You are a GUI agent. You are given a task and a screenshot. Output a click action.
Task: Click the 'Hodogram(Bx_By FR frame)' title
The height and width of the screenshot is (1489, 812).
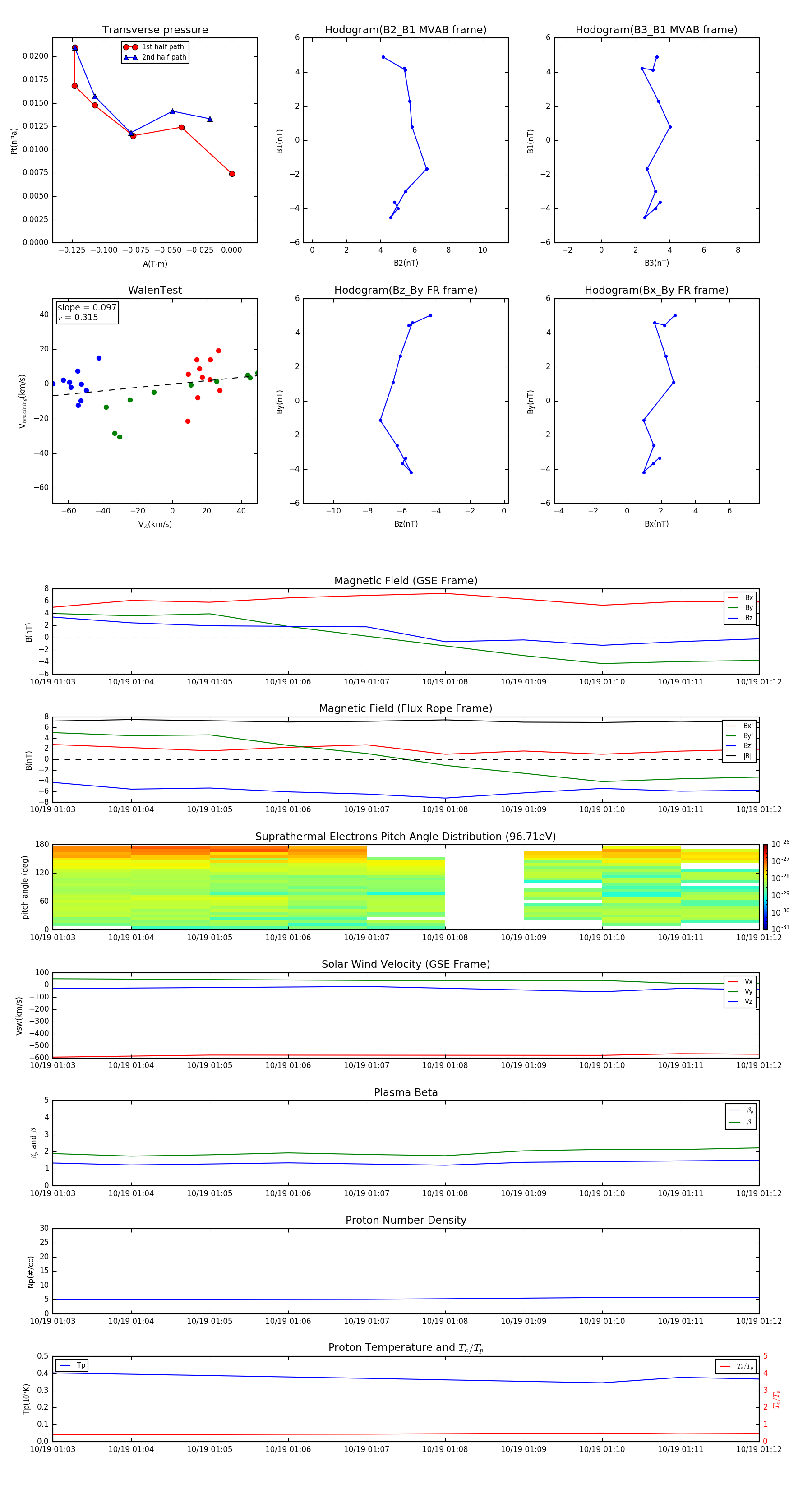pyautogui.click(x=656, y=290)
